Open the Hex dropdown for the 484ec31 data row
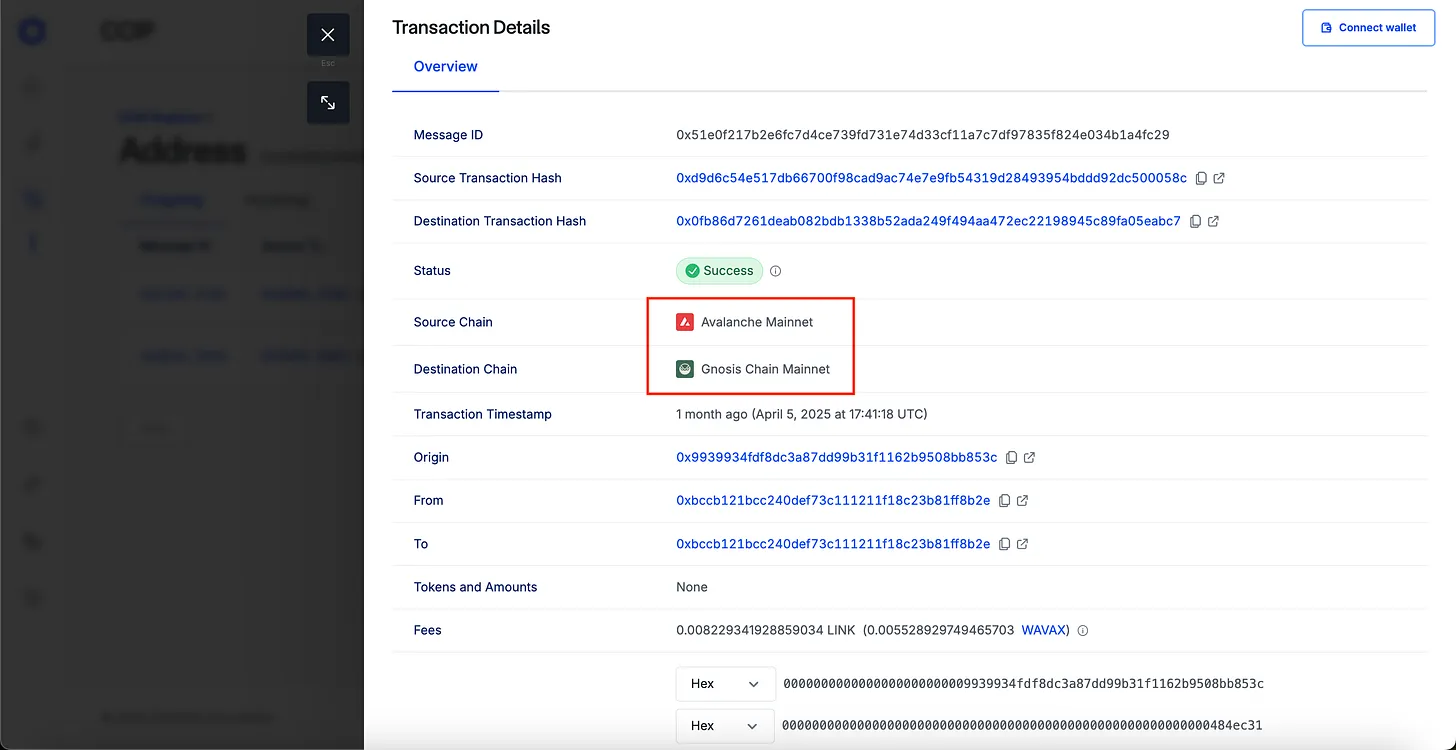The width and height of the screenshot is (1456, 750). pyautogui.click(x=725, y=726)
